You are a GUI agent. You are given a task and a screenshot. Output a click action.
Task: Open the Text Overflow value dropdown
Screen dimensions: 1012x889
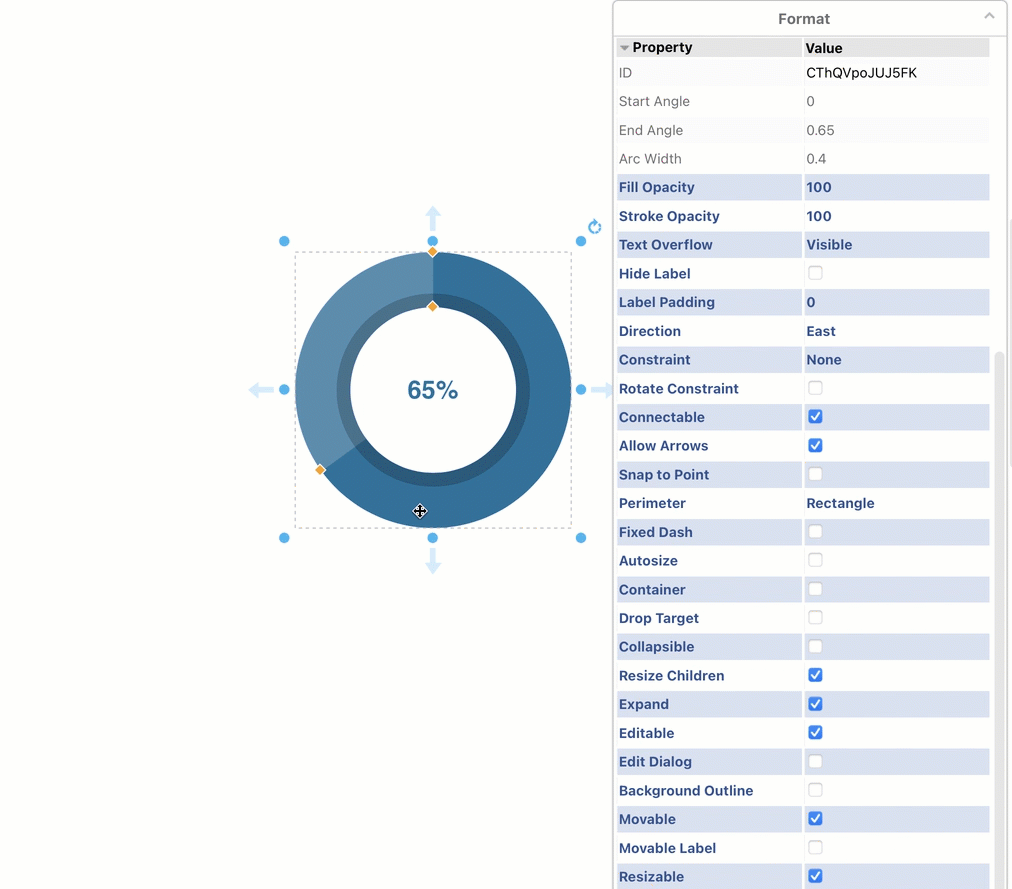click(895, 245)
